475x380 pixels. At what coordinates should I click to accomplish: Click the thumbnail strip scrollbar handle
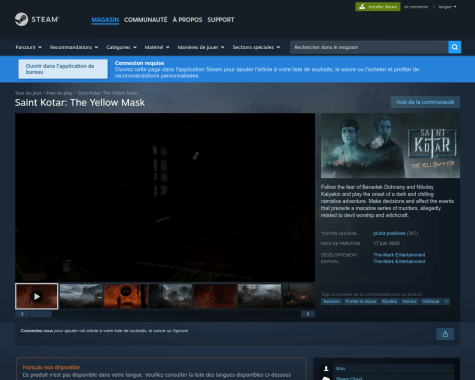[41, 314]
